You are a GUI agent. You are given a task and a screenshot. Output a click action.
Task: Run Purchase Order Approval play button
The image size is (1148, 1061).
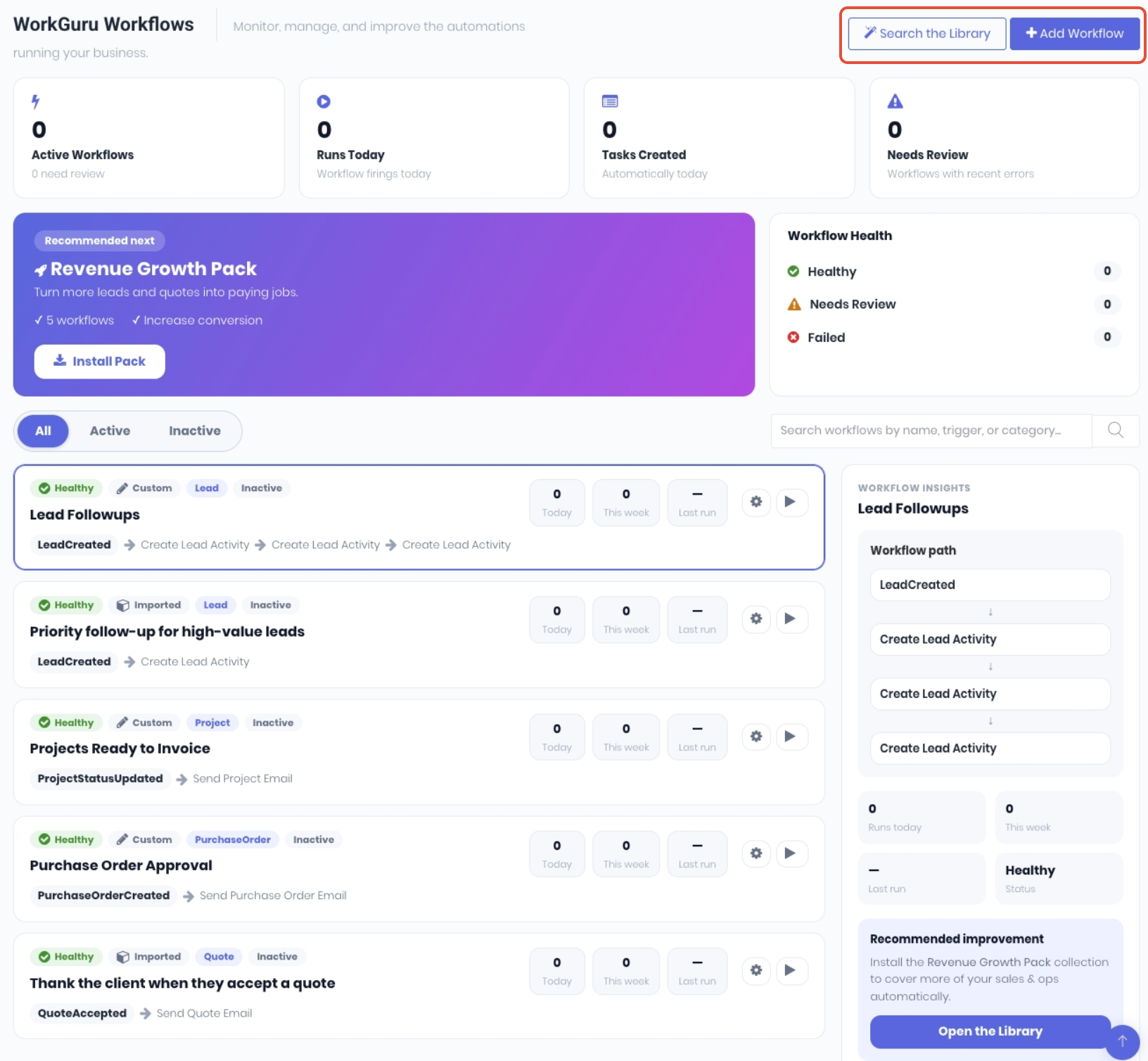(791, 853)
